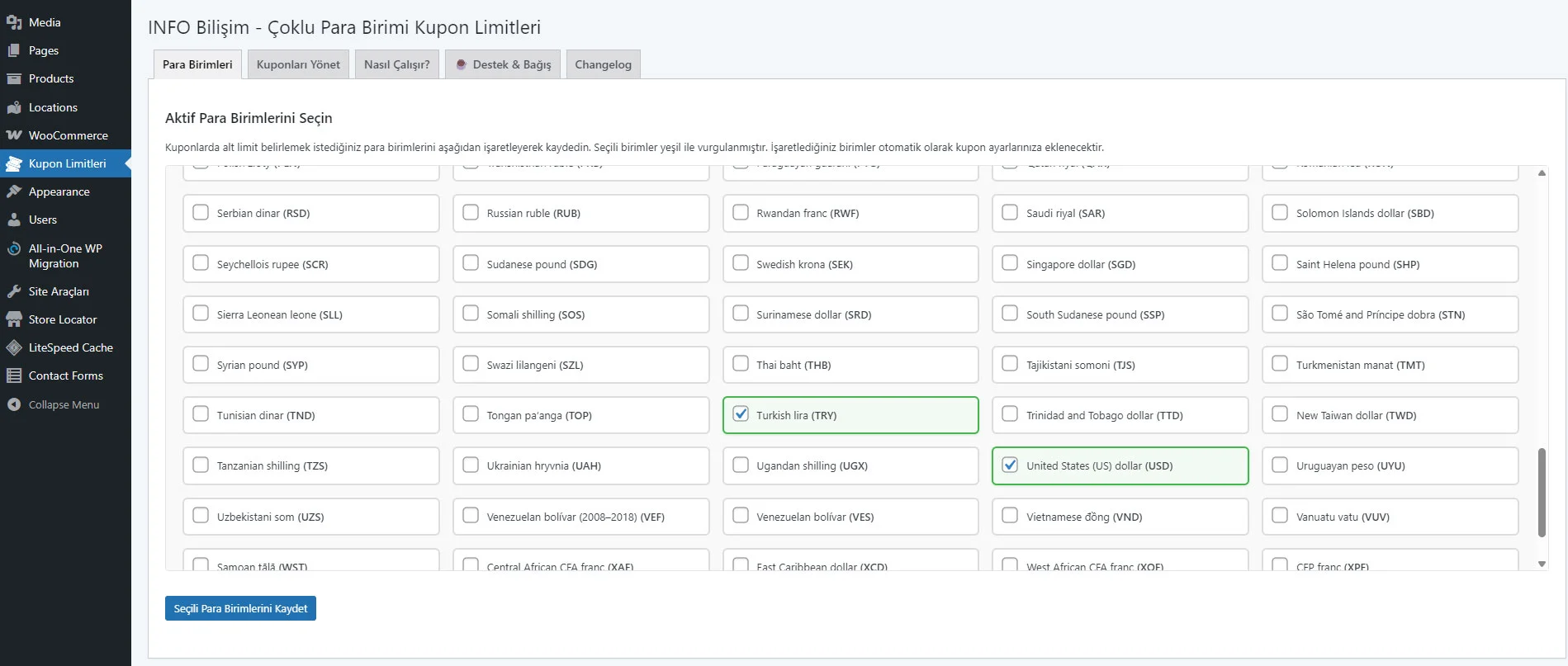Click the Store Locator icon
Image resolution: width=1568 pixels, height=666 pixels.
[14, 319]
